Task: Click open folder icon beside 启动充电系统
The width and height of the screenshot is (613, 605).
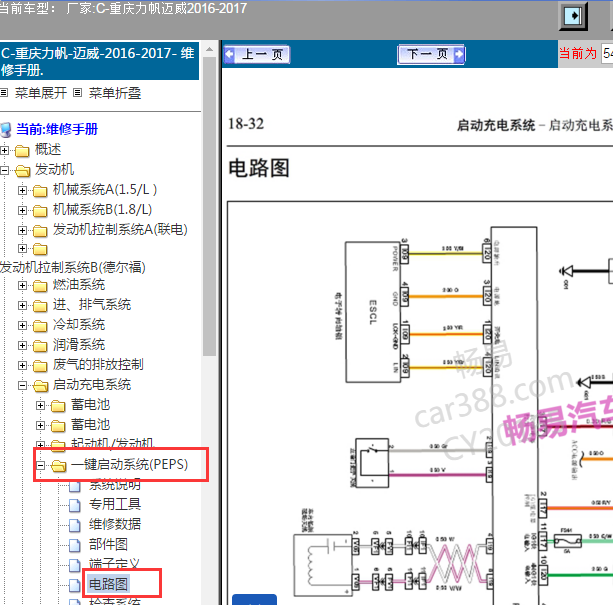Action: (x=41, y=386)
